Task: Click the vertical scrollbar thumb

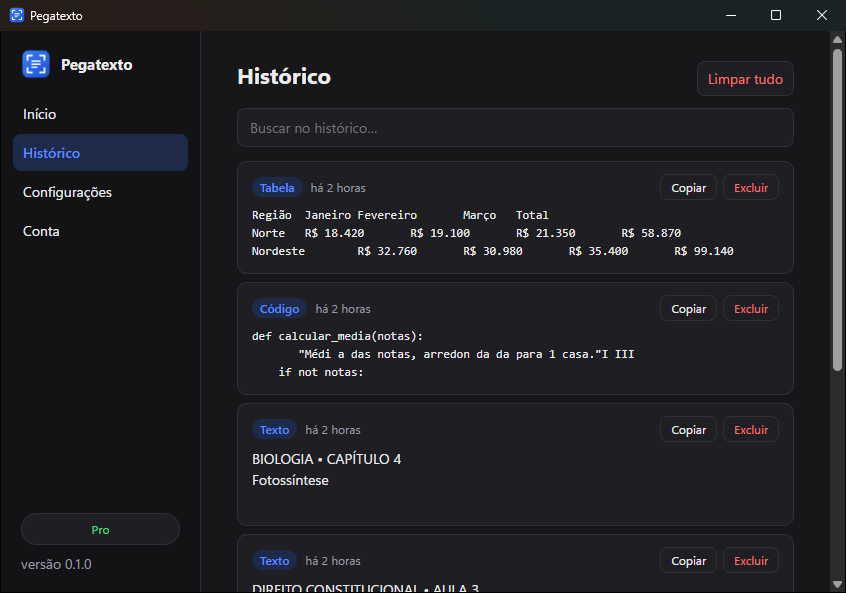Action: (837, 210)
